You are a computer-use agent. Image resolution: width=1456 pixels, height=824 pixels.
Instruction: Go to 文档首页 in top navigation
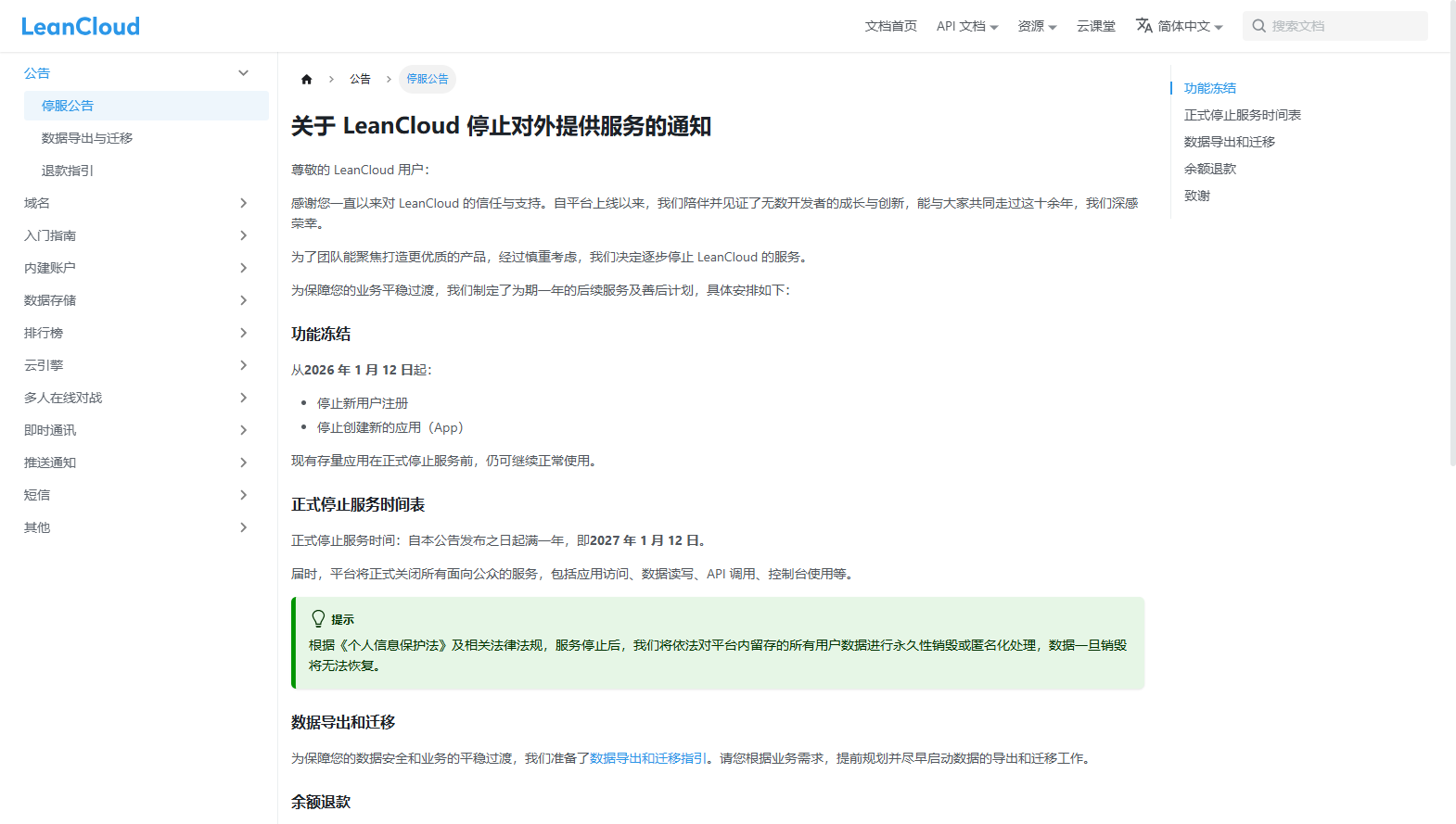click(890, 26)
